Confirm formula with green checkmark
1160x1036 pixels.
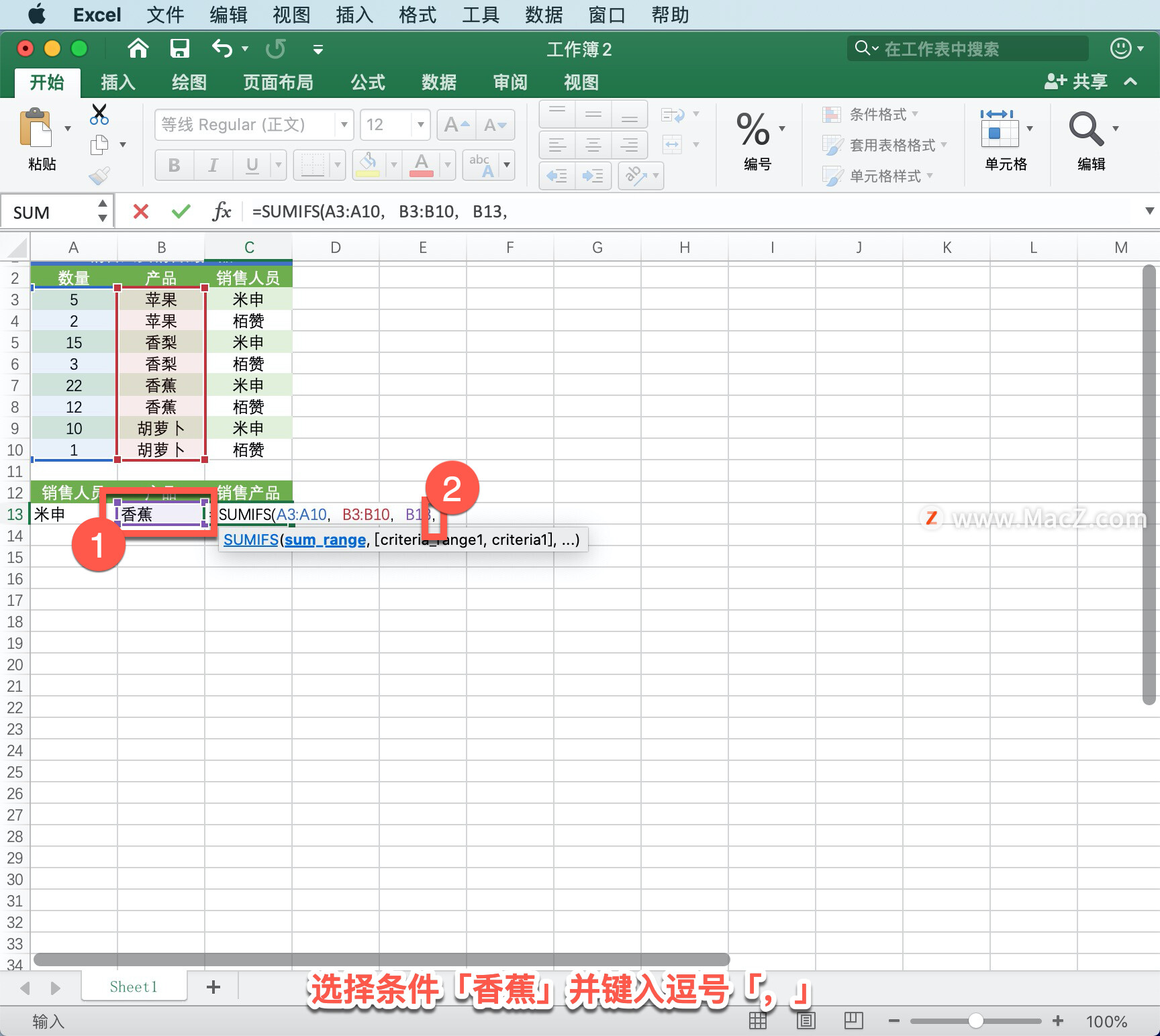[x=181, y=212]
